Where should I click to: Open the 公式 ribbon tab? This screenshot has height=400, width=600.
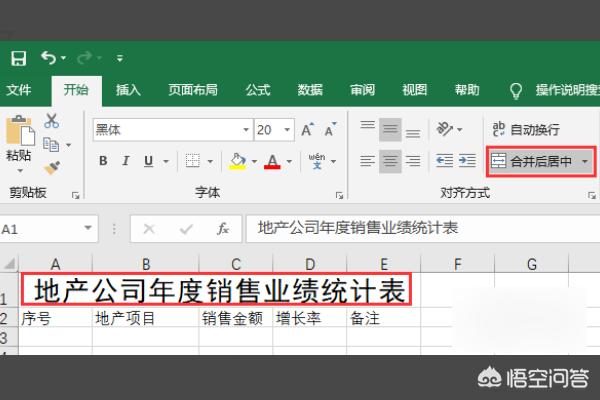(257, 90)
